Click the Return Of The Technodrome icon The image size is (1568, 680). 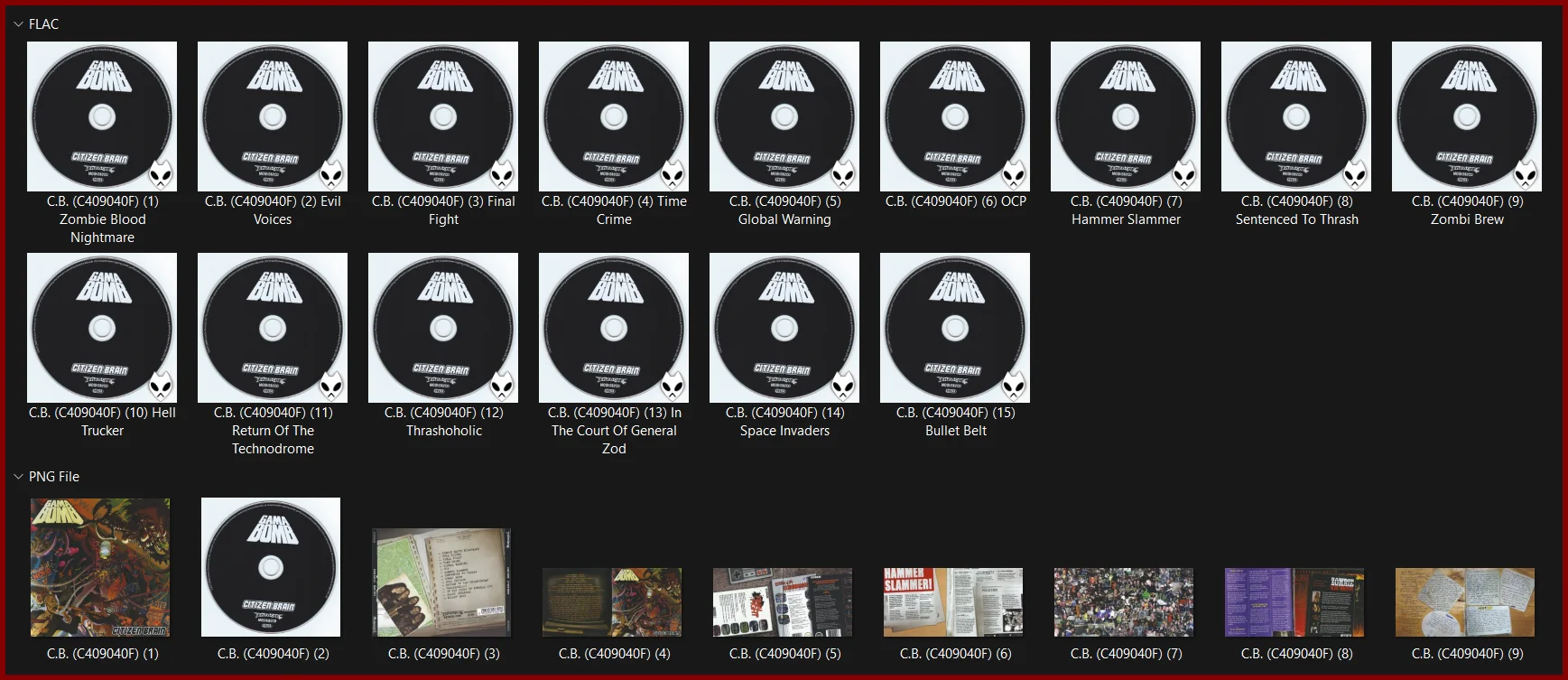click(x=273, y=328)
